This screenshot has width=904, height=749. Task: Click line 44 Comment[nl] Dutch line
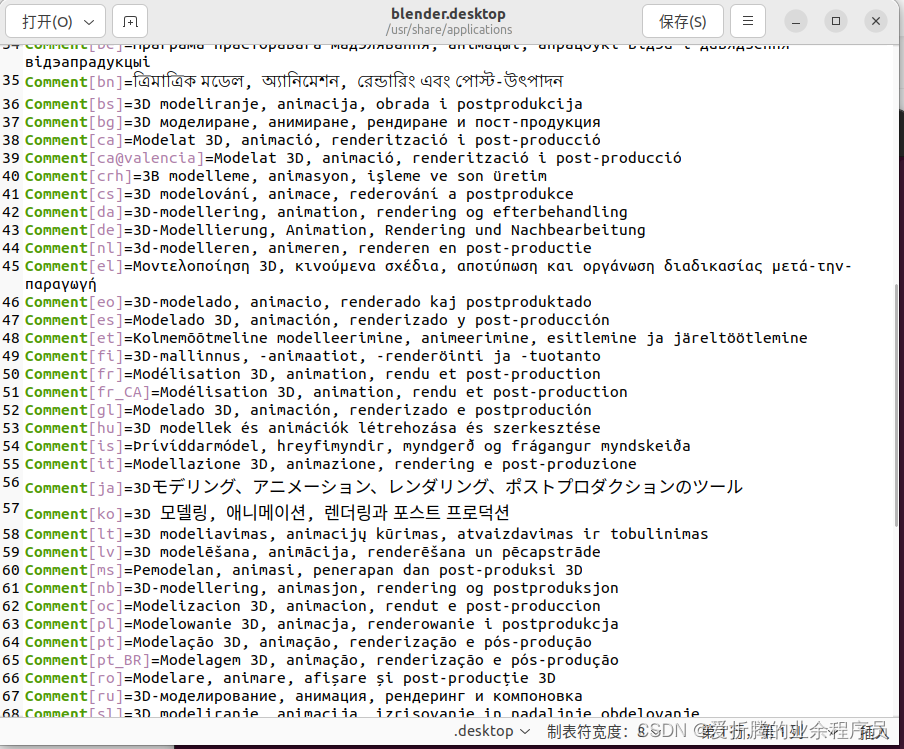coord(308,248)
